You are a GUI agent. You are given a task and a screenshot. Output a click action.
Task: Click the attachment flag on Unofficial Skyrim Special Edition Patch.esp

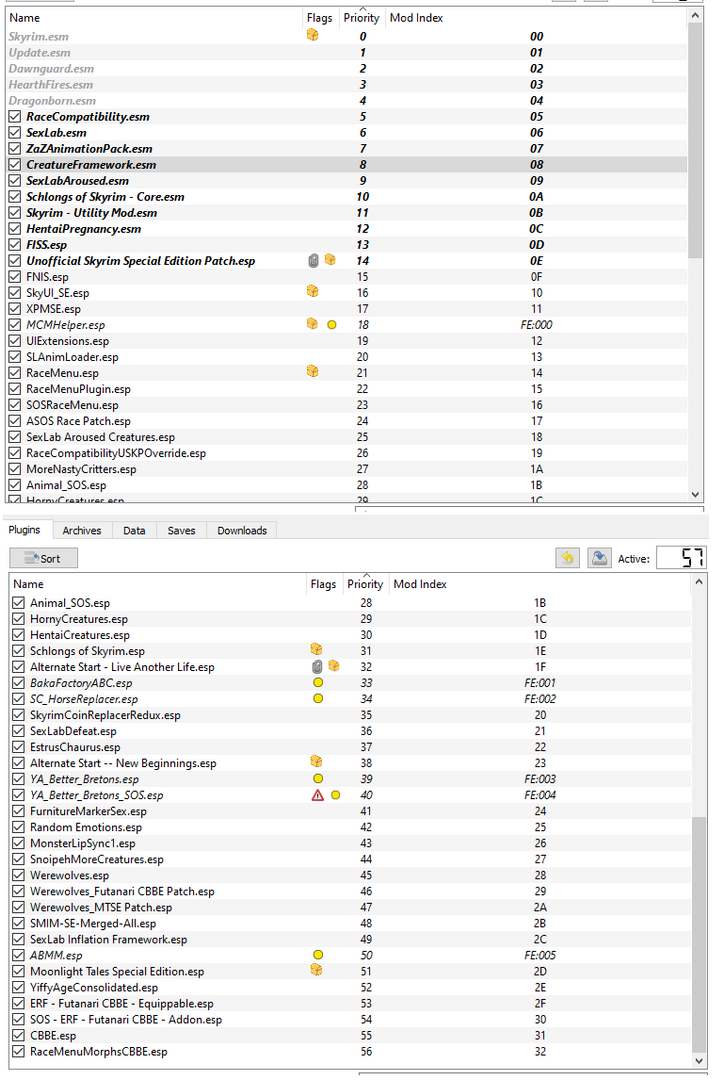pyautogui.click(x=313, y=260)
